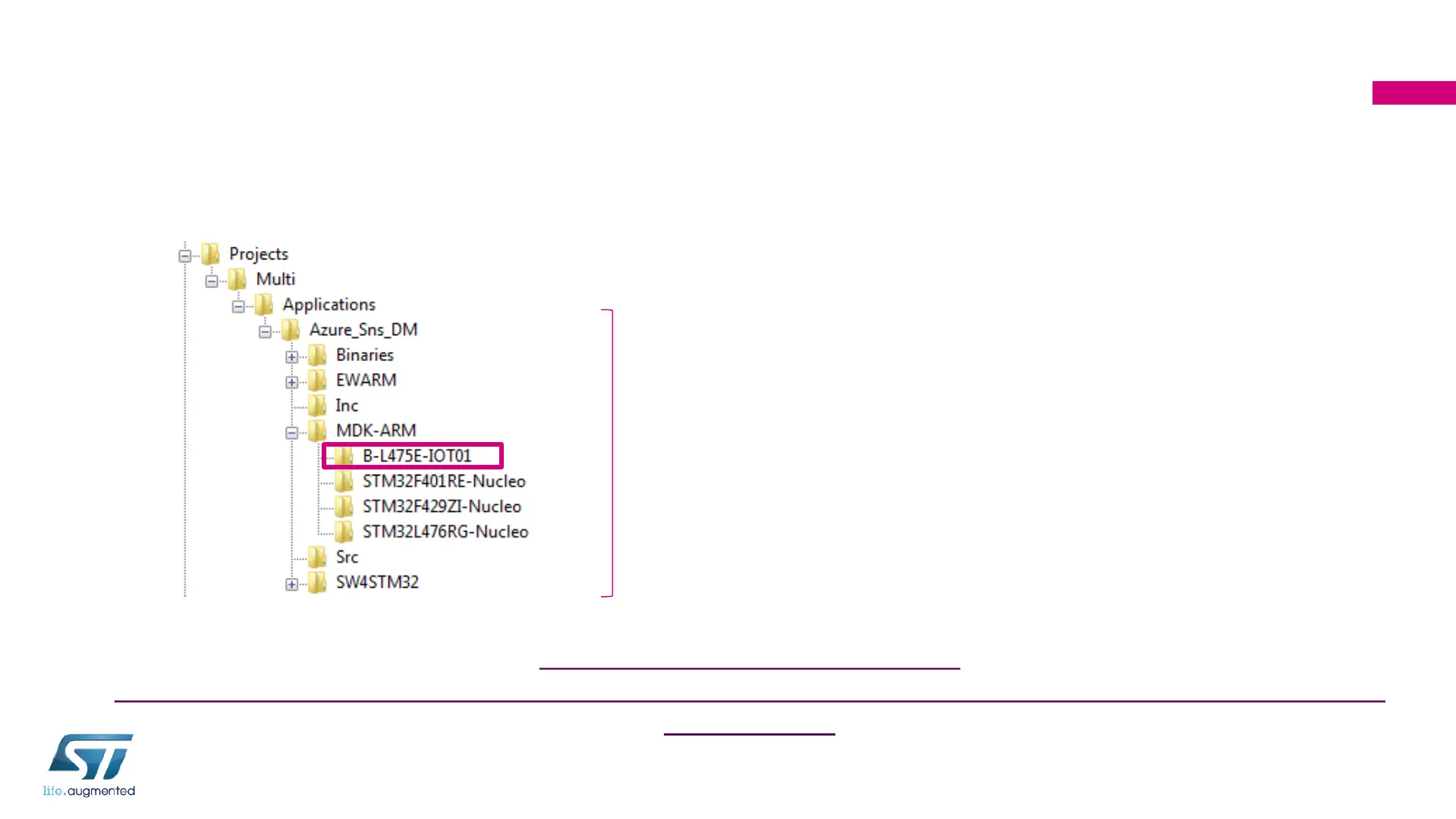This screenshot has height=819, width=1456.
Task: Select the SW4STM32 folder label
Action: coord(378,582)
